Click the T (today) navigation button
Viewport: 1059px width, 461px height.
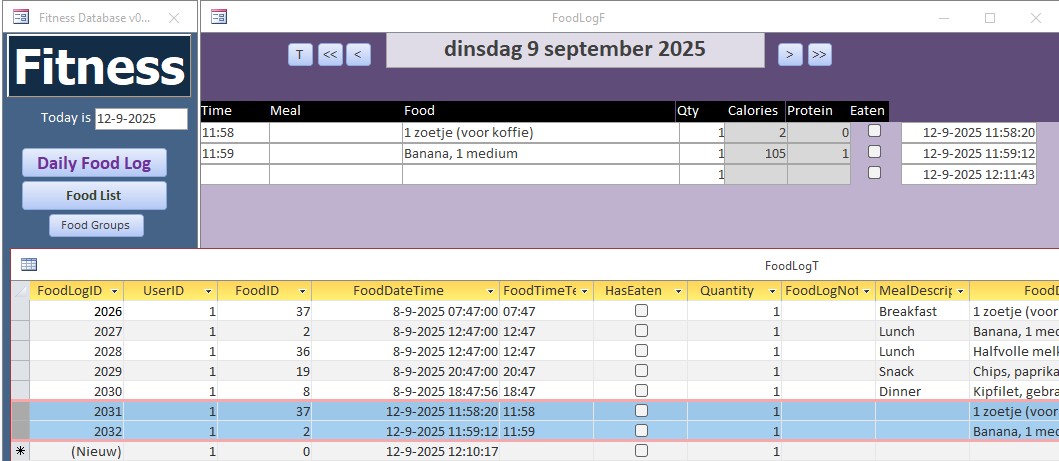point(300,55)
